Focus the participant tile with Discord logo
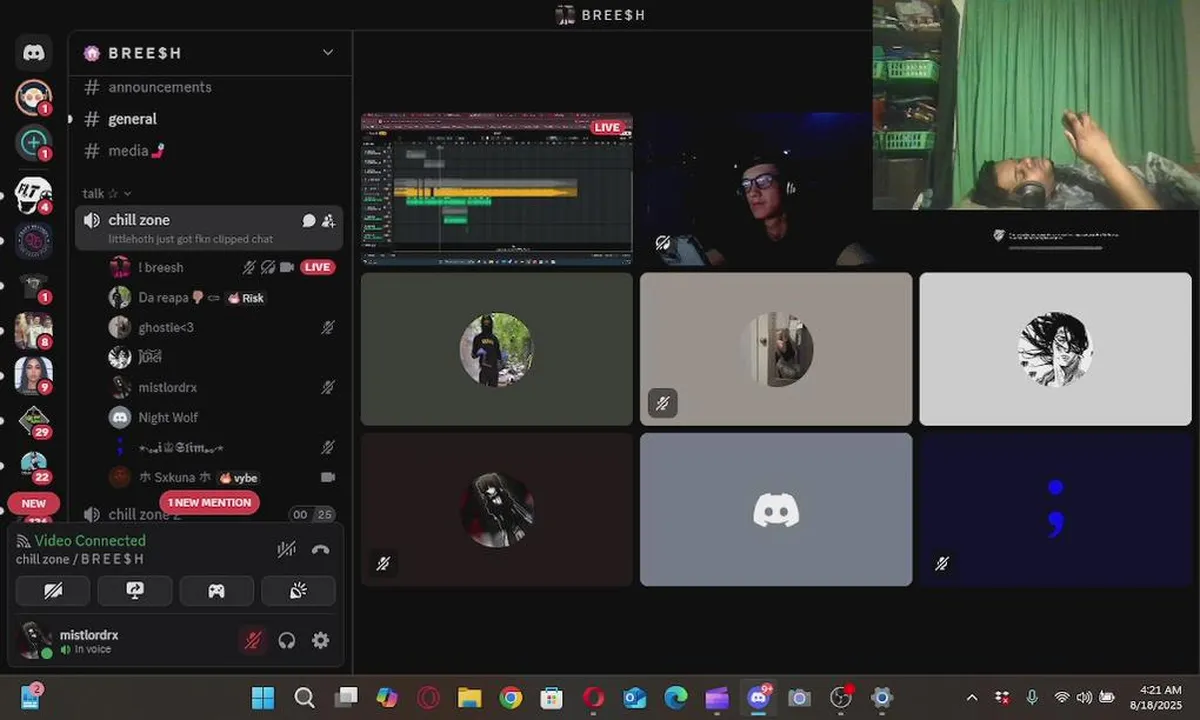1200x720 pixels. tap(776, 509)
